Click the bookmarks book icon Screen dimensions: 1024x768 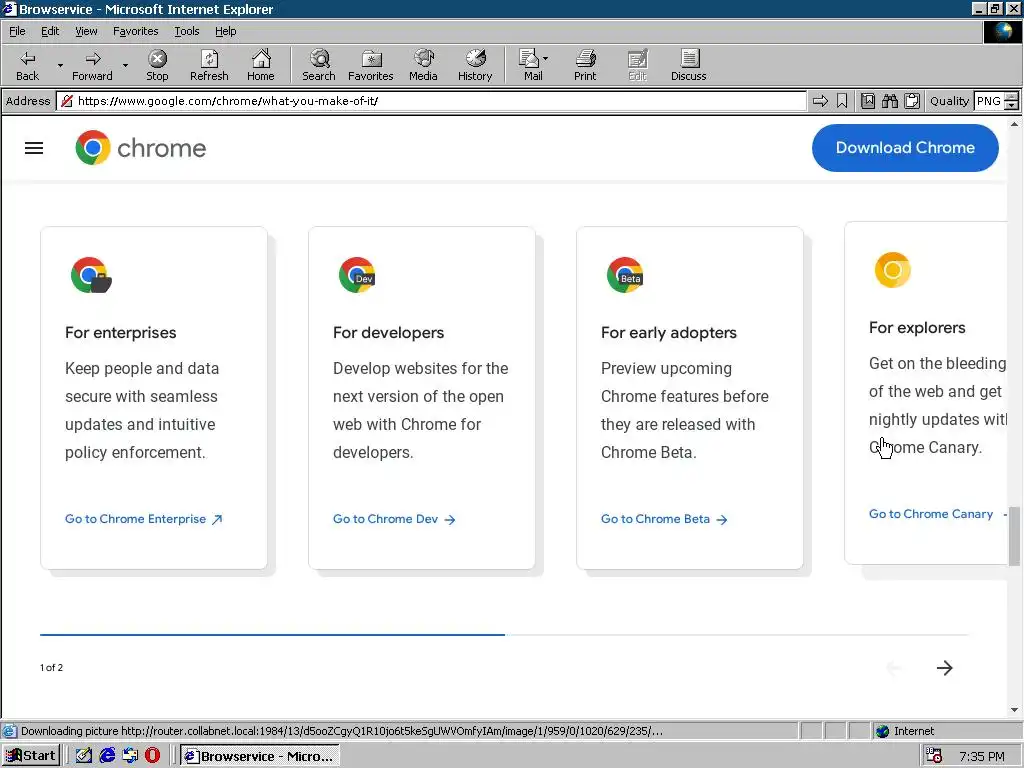pos(868,101)
